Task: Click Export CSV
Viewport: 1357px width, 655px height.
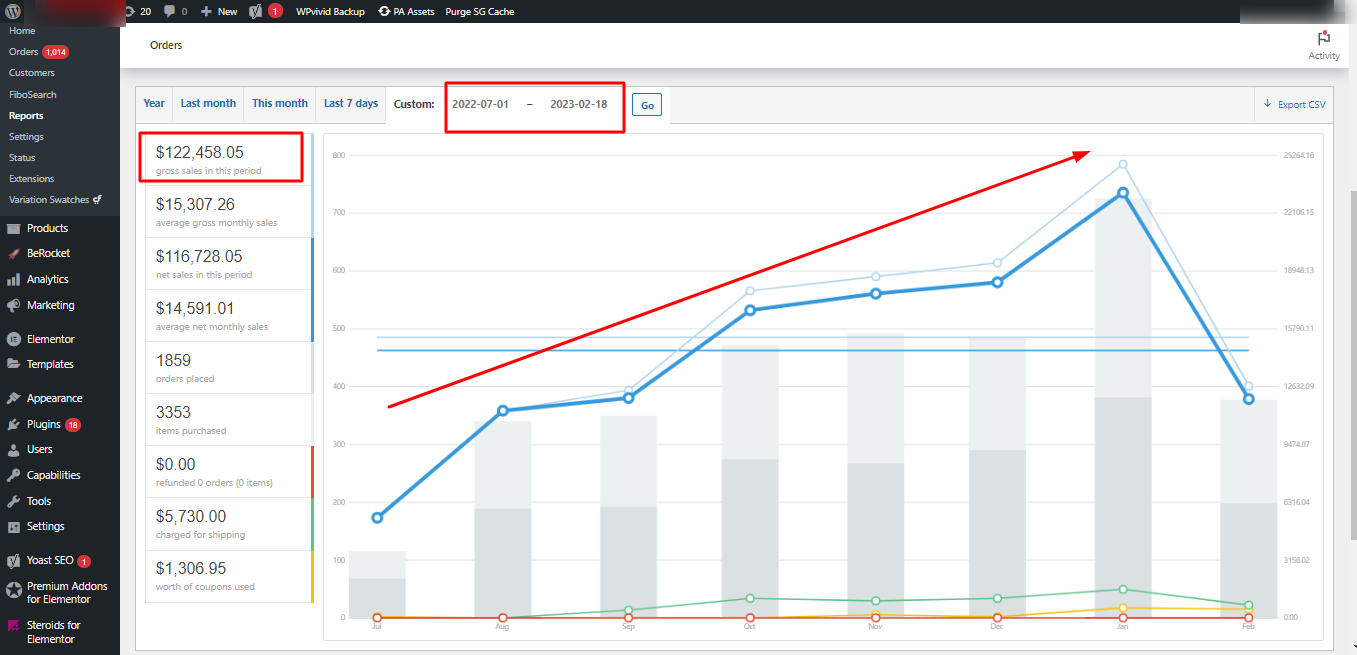Action: (1294, 104)
